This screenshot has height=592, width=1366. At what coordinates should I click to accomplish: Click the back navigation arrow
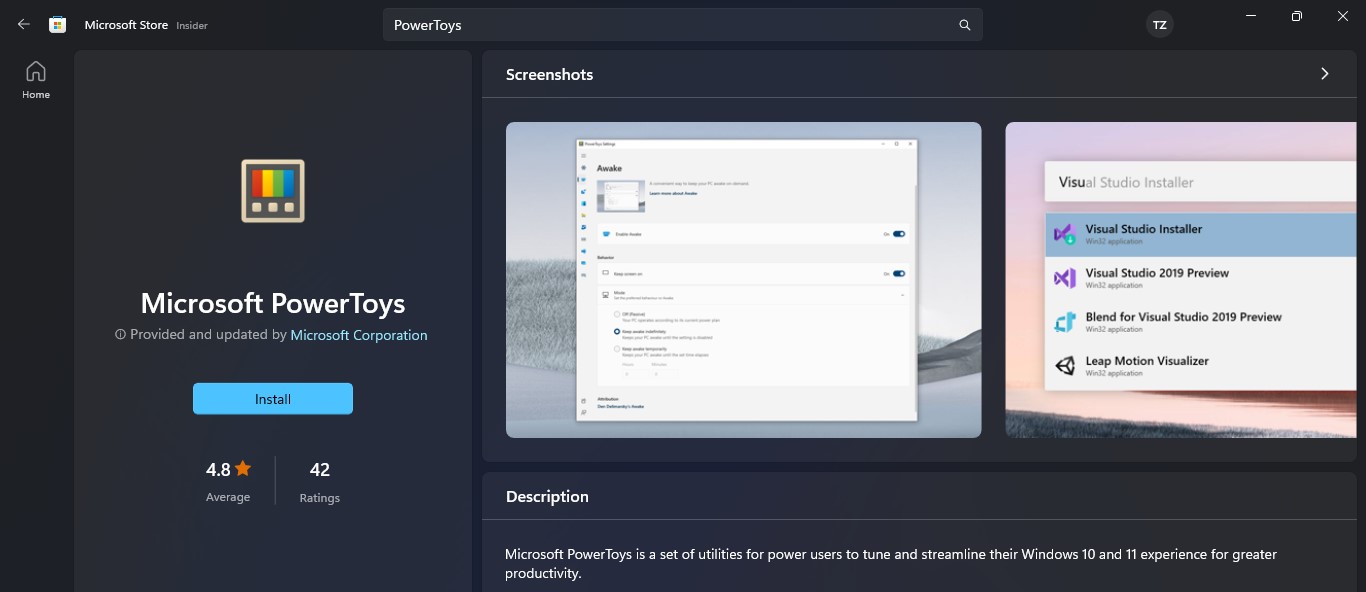(23, 24)
